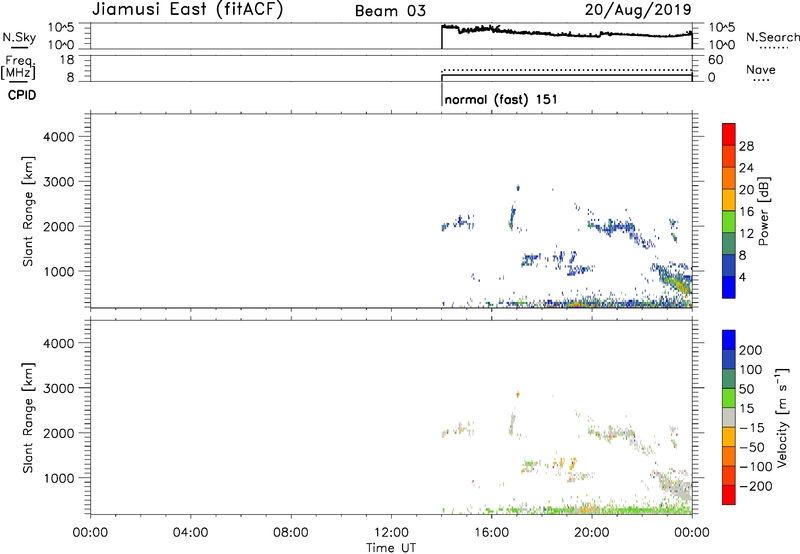Image resolution: width=800 pixels, height=554 pixels.
Task: Click the '4000' tick on the Power panel
Action: pyautogui.click(x=59, y=137)
